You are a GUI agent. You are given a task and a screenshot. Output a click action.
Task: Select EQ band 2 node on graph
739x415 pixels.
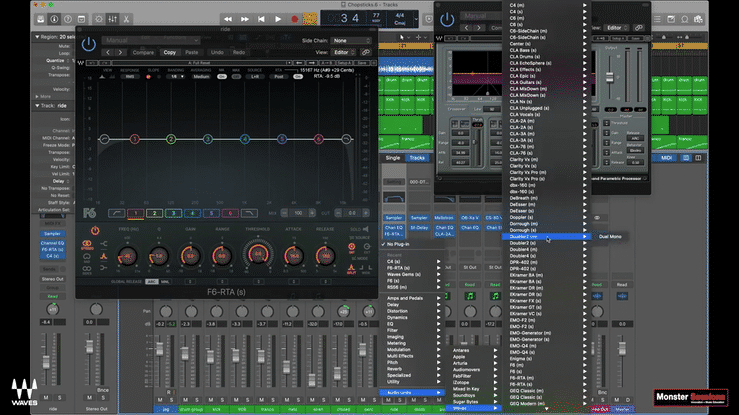(171, 139)
